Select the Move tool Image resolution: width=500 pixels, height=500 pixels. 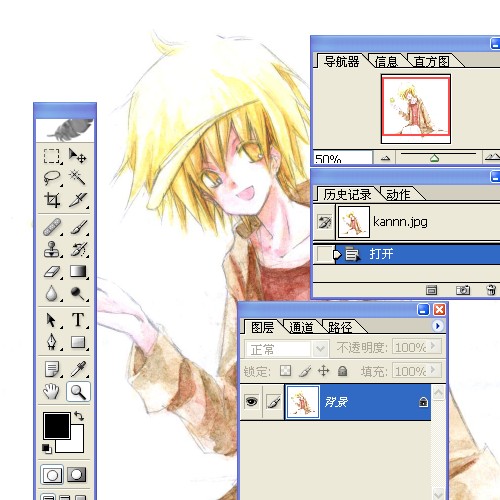pos(78,156)
